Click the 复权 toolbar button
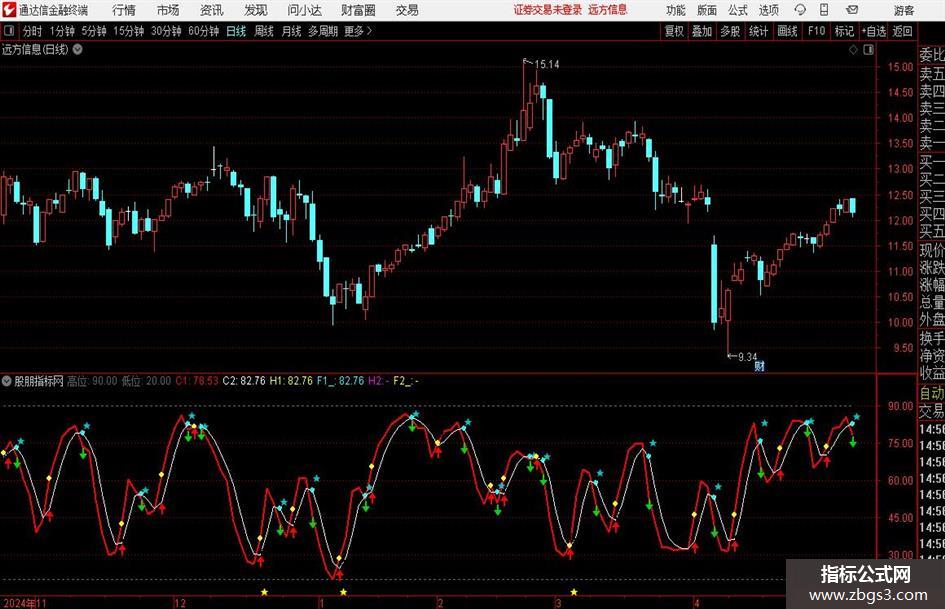This screenshot has height=609, width=945. click(x=674, y=31)
